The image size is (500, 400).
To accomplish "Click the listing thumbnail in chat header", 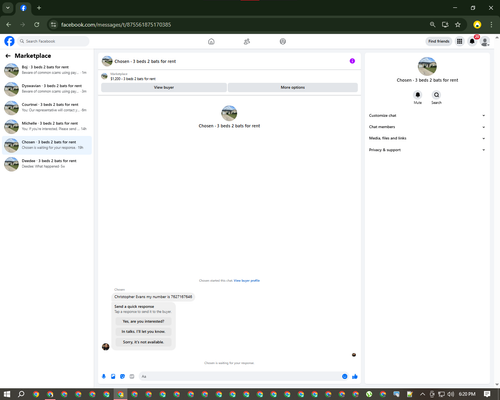I will [107, 61].
